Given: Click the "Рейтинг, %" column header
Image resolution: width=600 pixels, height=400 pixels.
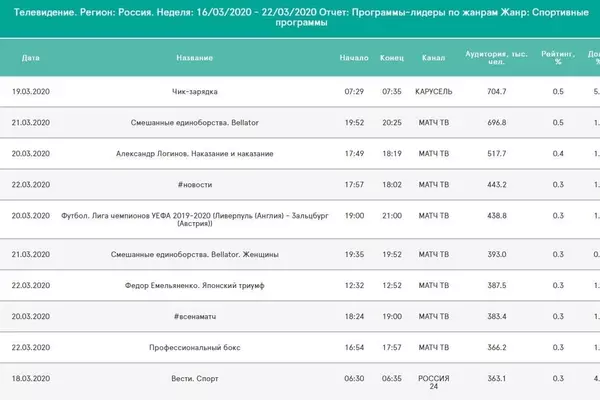Looking at the screenshot, I should click(x=558, y=58).
